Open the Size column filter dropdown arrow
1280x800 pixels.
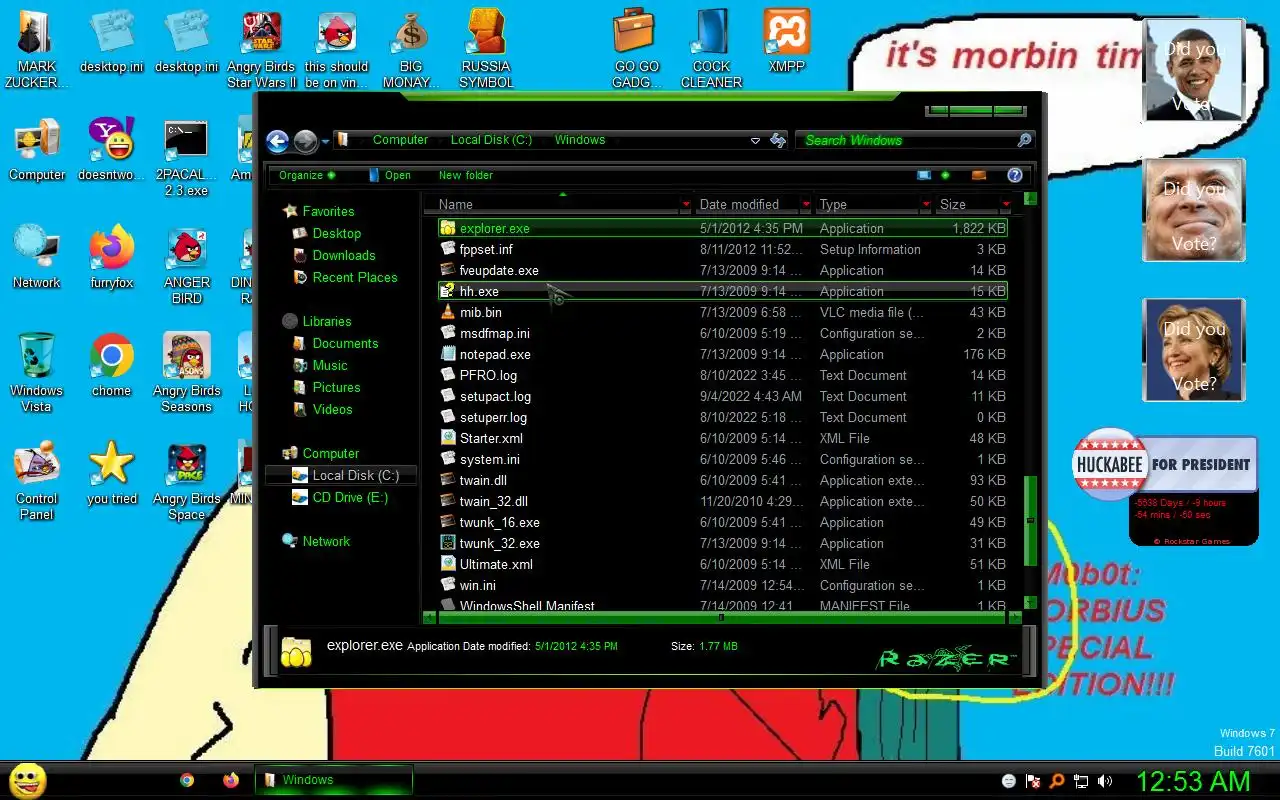[1006, 204]
